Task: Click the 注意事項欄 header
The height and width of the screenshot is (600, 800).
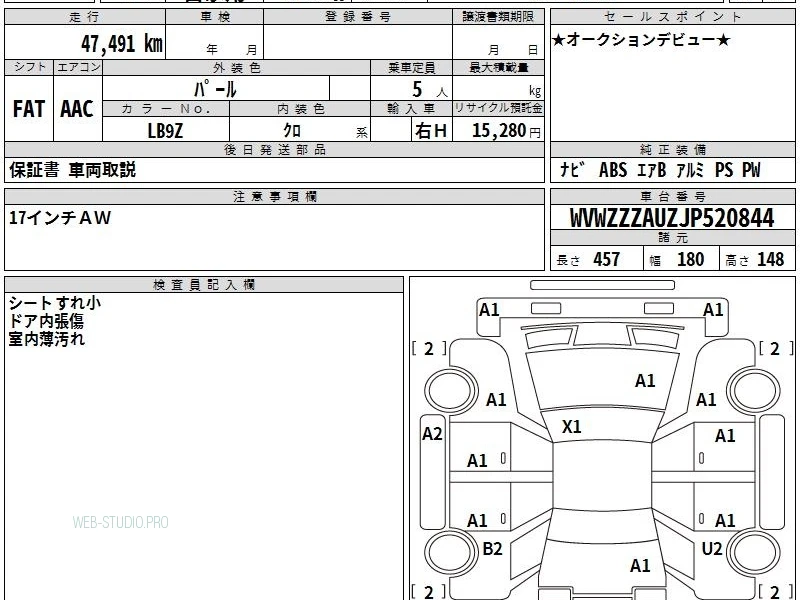Action: [274, 196]
